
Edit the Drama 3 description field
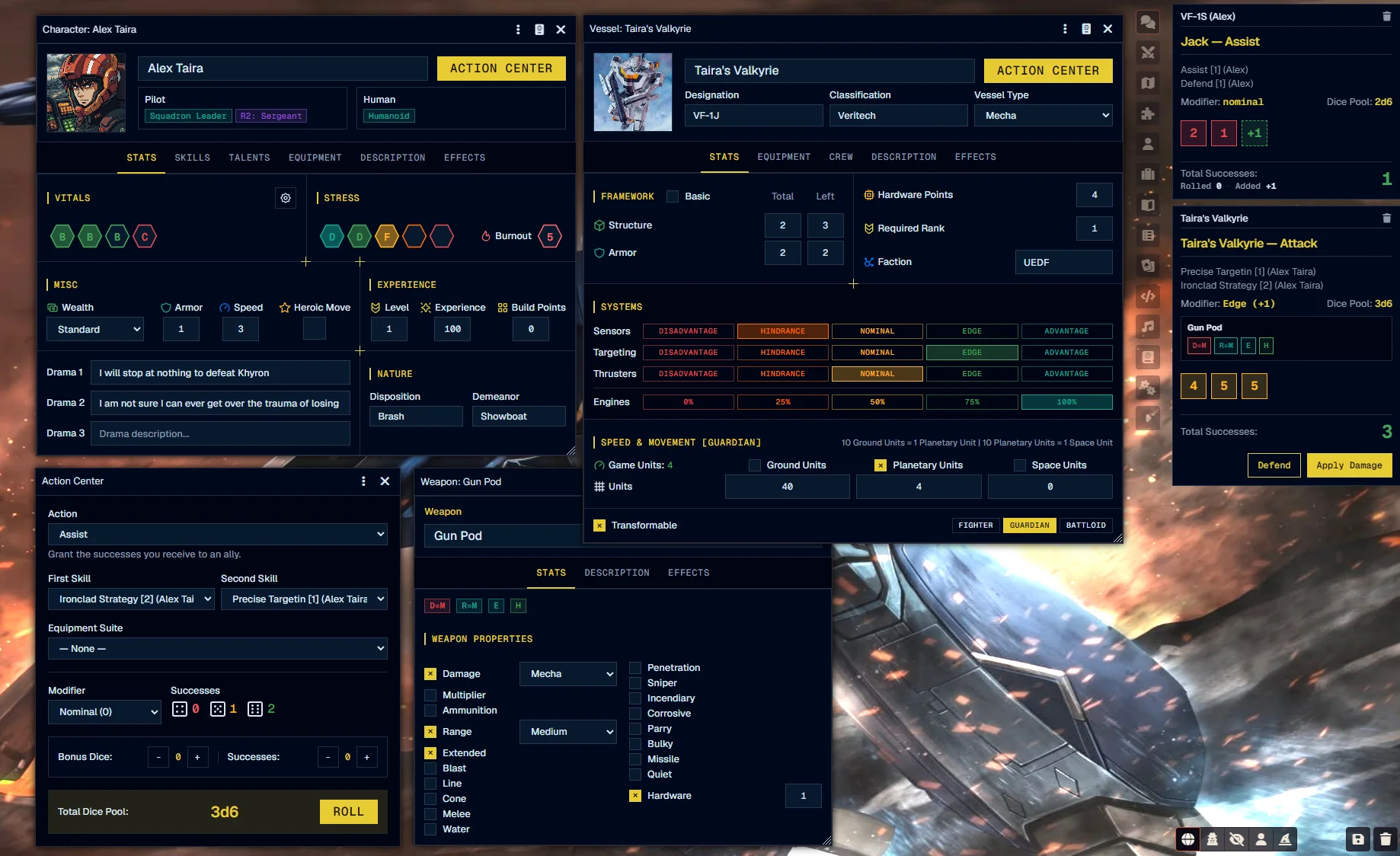pos(220,434)
